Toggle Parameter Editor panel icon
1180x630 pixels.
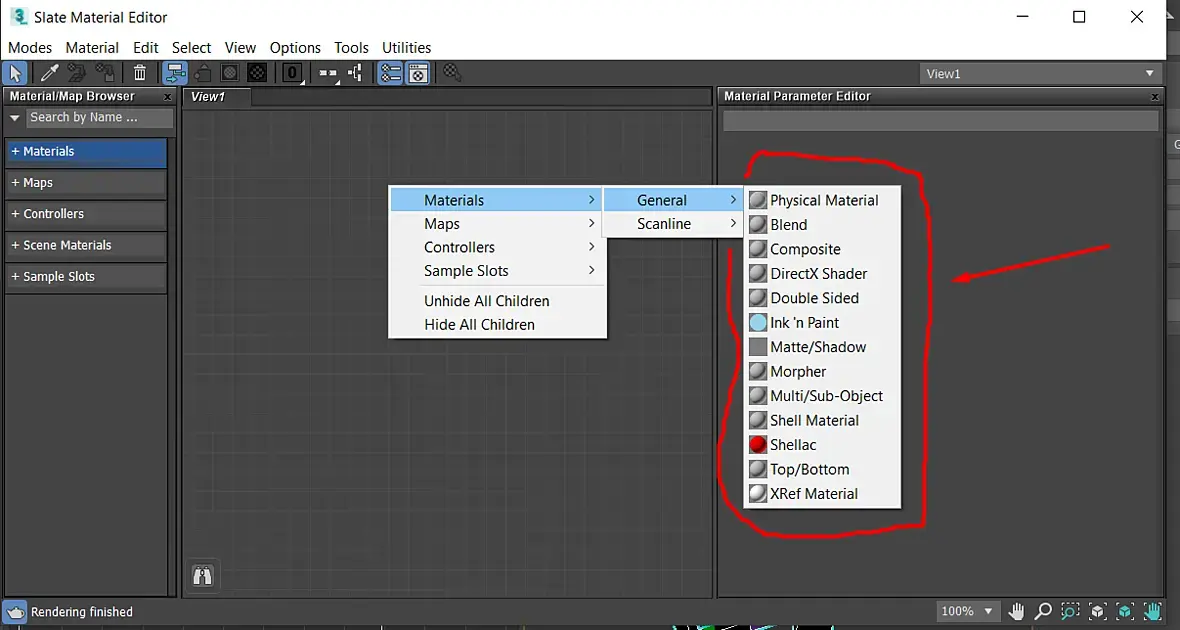418,73
